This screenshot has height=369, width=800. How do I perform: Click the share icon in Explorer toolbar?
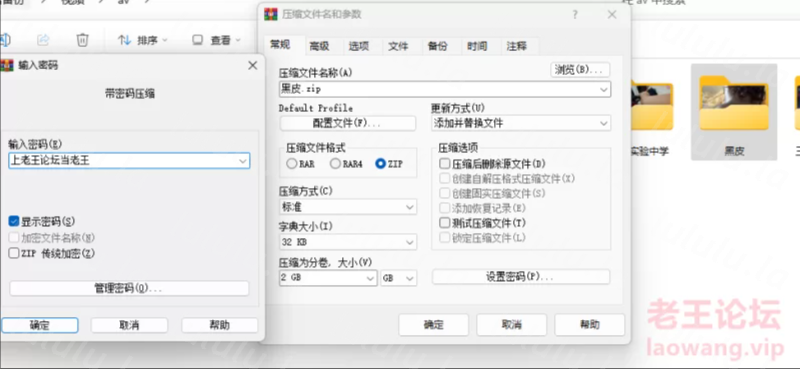click(x=43, y=40)
